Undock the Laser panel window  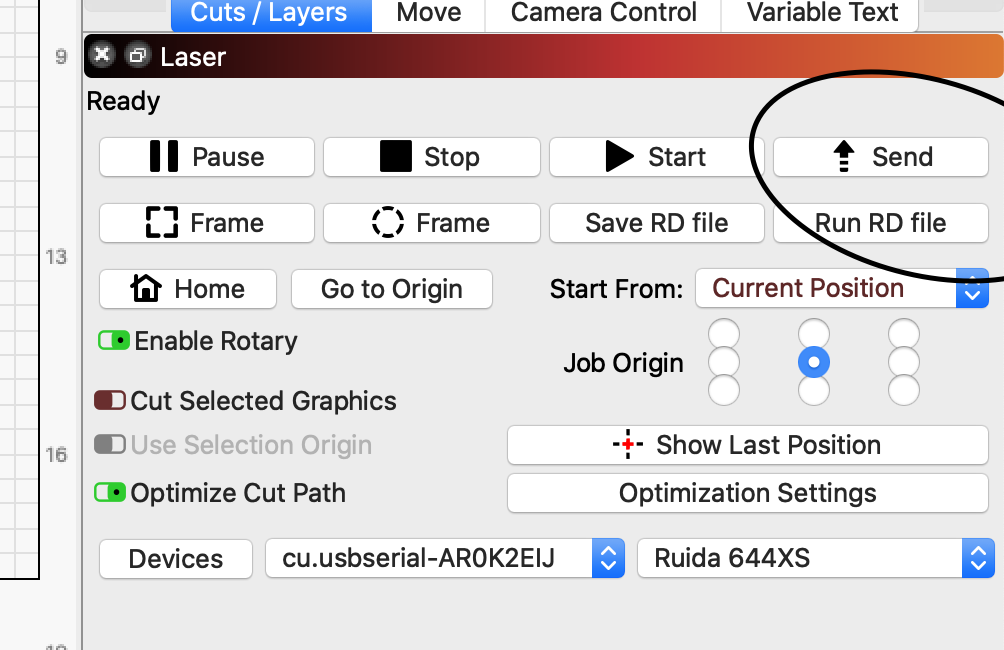[137, 56]
